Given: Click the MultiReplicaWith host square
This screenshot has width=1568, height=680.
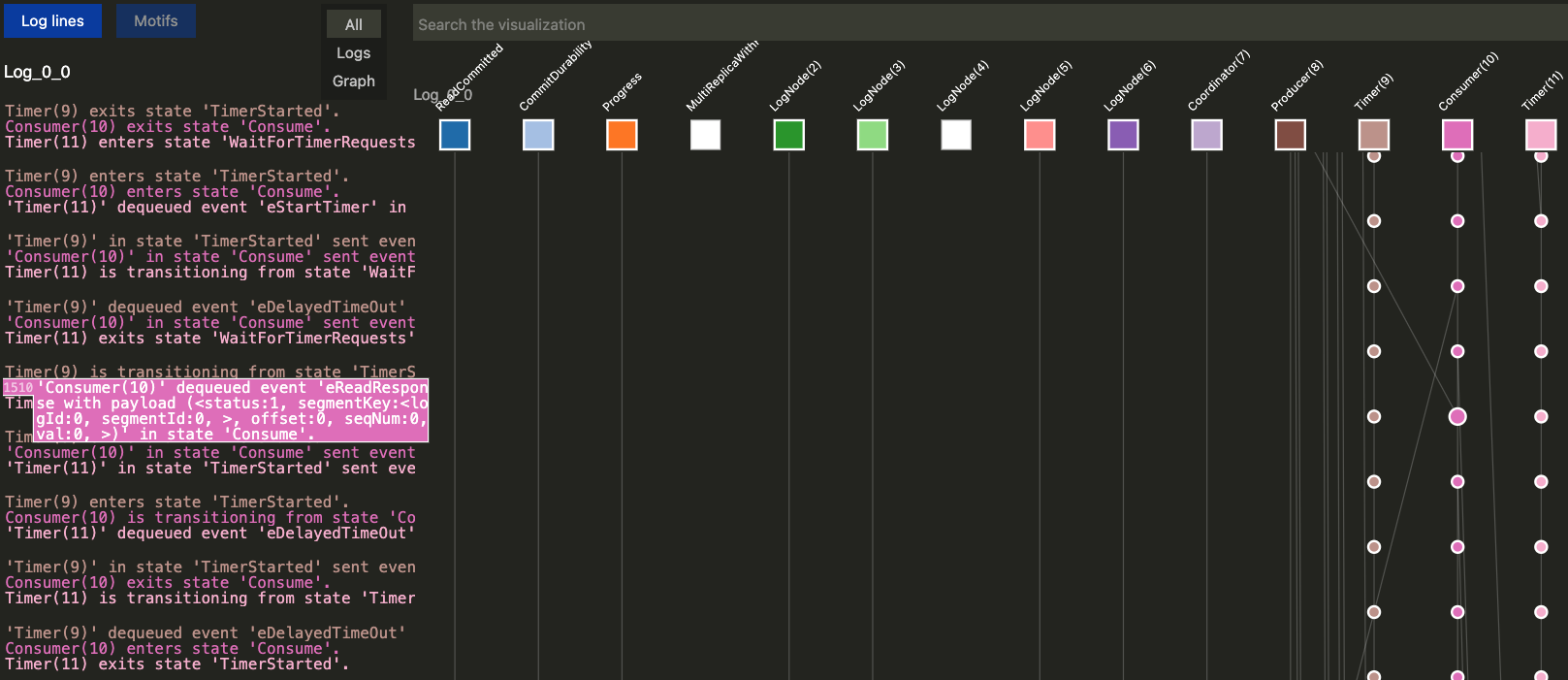Looking at the screenshot, I should [x=705, y=135].
